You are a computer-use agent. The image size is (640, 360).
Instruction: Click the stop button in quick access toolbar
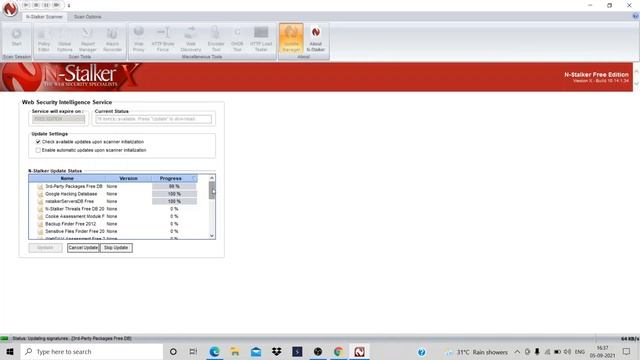36,5
